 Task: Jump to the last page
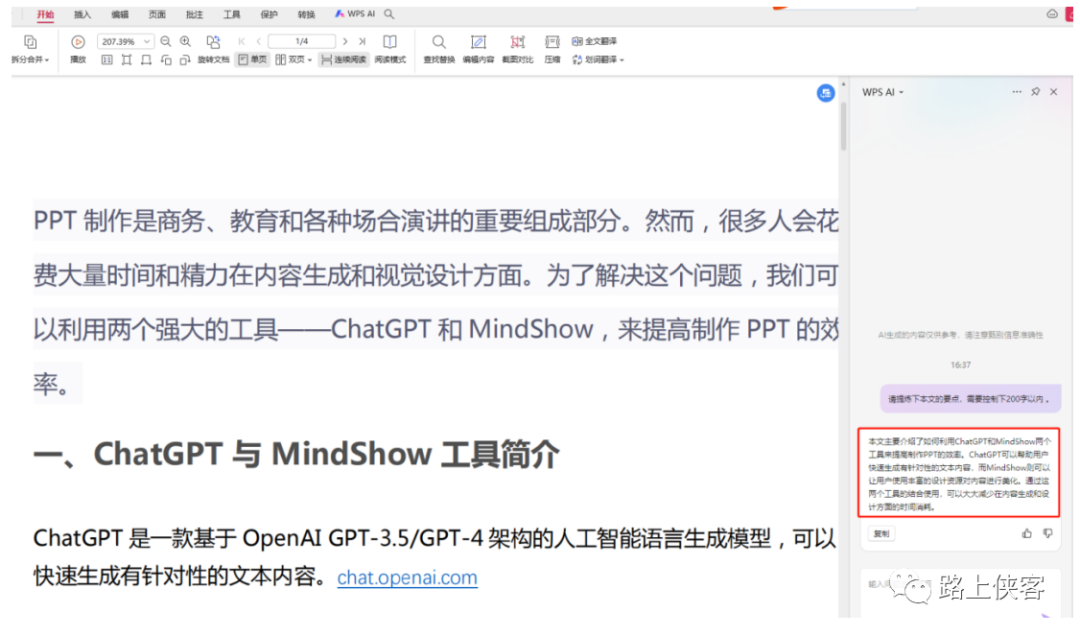[362, 41]
